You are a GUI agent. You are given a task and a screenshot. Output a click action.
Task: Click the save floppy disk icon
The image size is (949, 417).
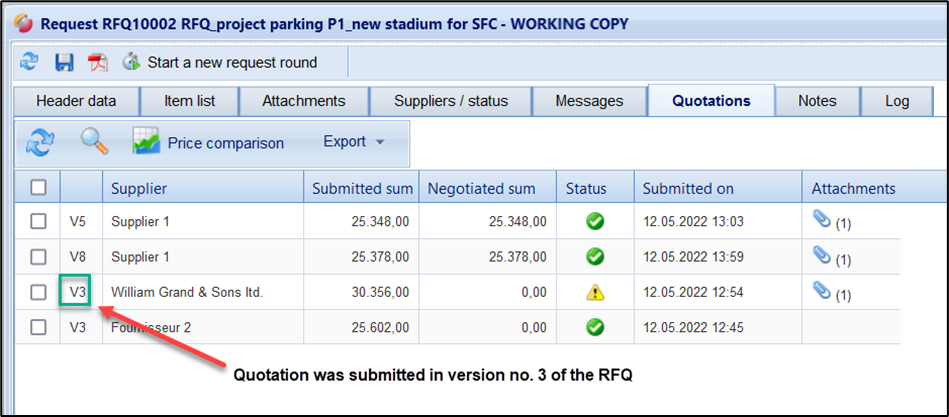[x=64, y=62]
